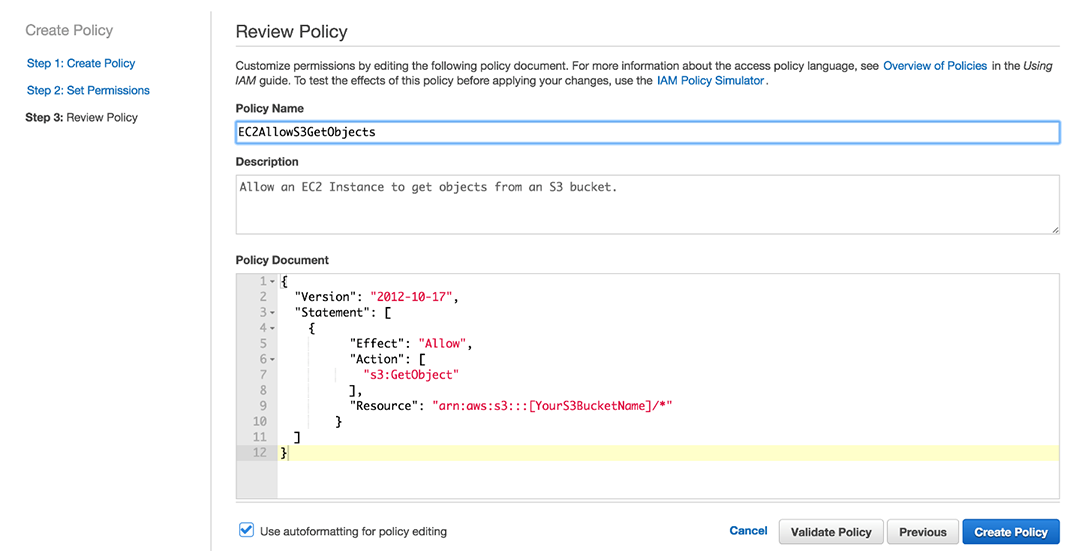Toggle autoformatting for policy editing checkbox
Viewport: 1073px width, 551px height.
coord(247,530)
